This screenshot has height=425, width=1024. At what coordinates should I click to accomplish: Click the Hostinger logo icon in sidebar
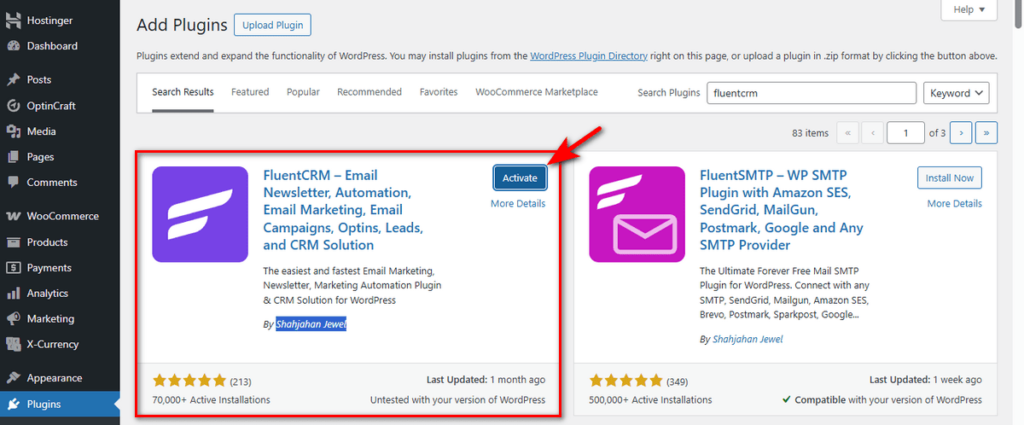click(13, 20)
